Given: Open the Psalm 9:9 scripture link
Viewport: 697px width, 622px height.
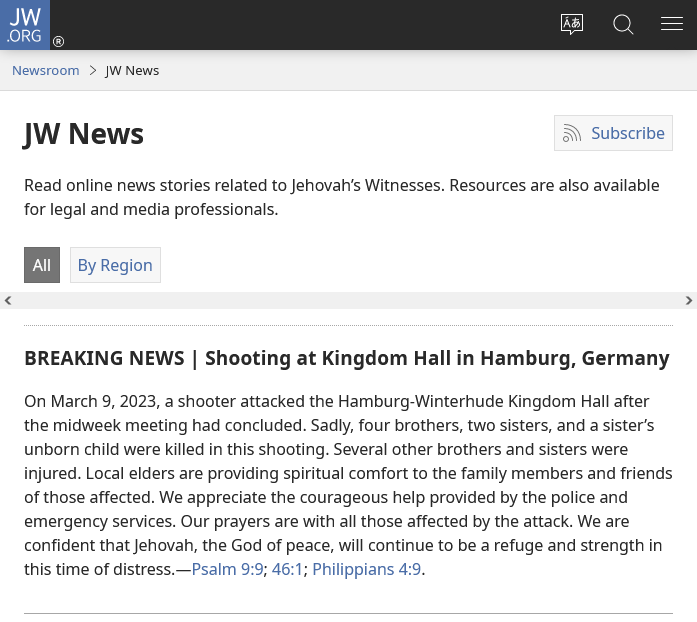Looking at the screenshot, I should pos(227,569).
